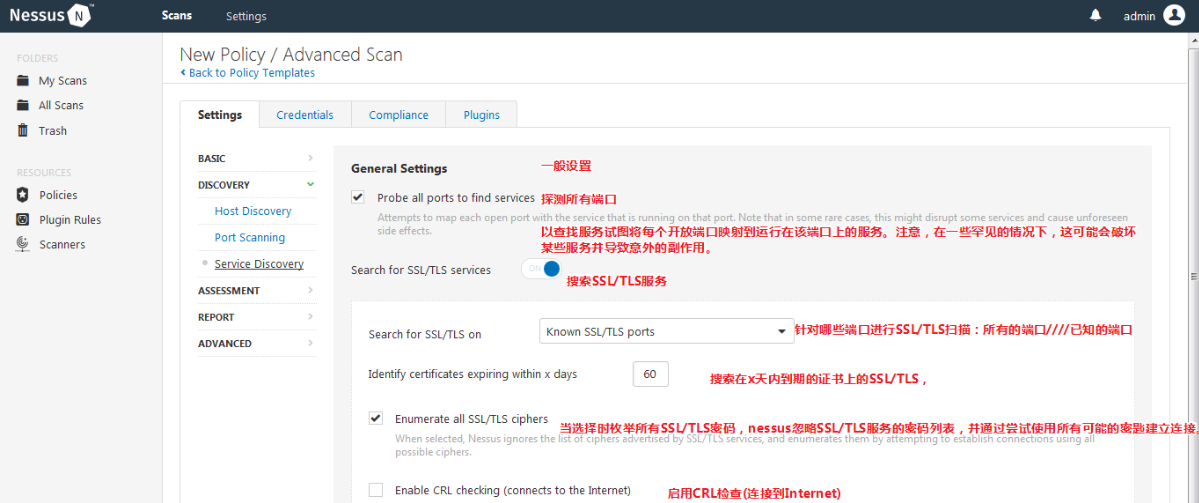Expand the ADVANCED section
The height and width of the screenshot is (503, 1199).
click(x=256, y=344)
